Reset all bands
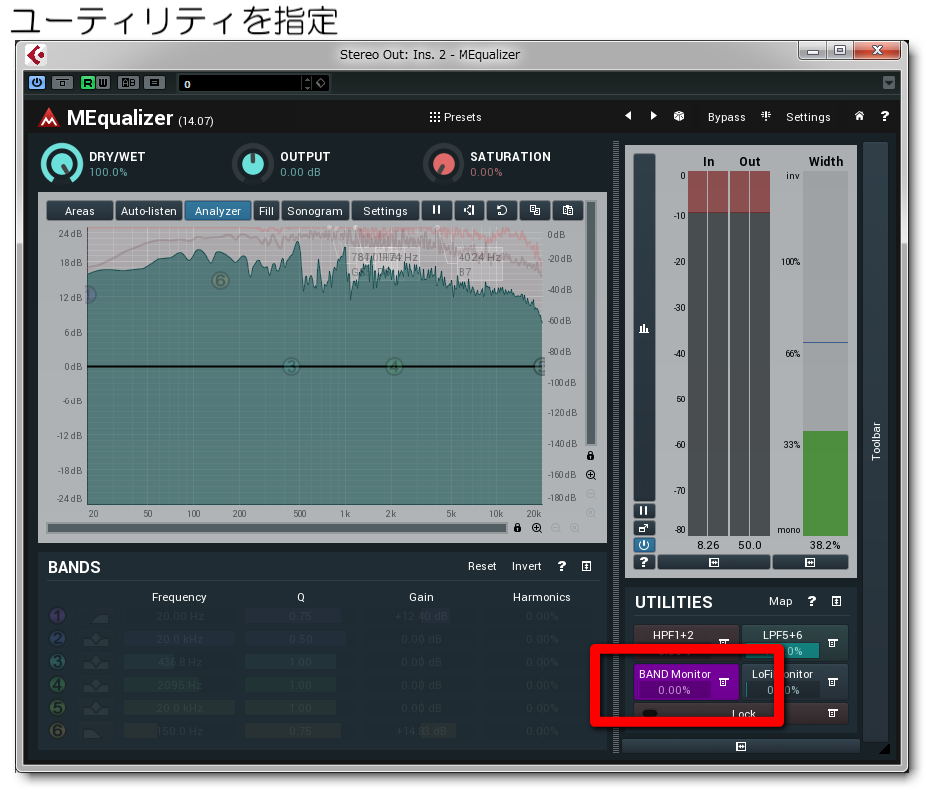 click(482, 566)
